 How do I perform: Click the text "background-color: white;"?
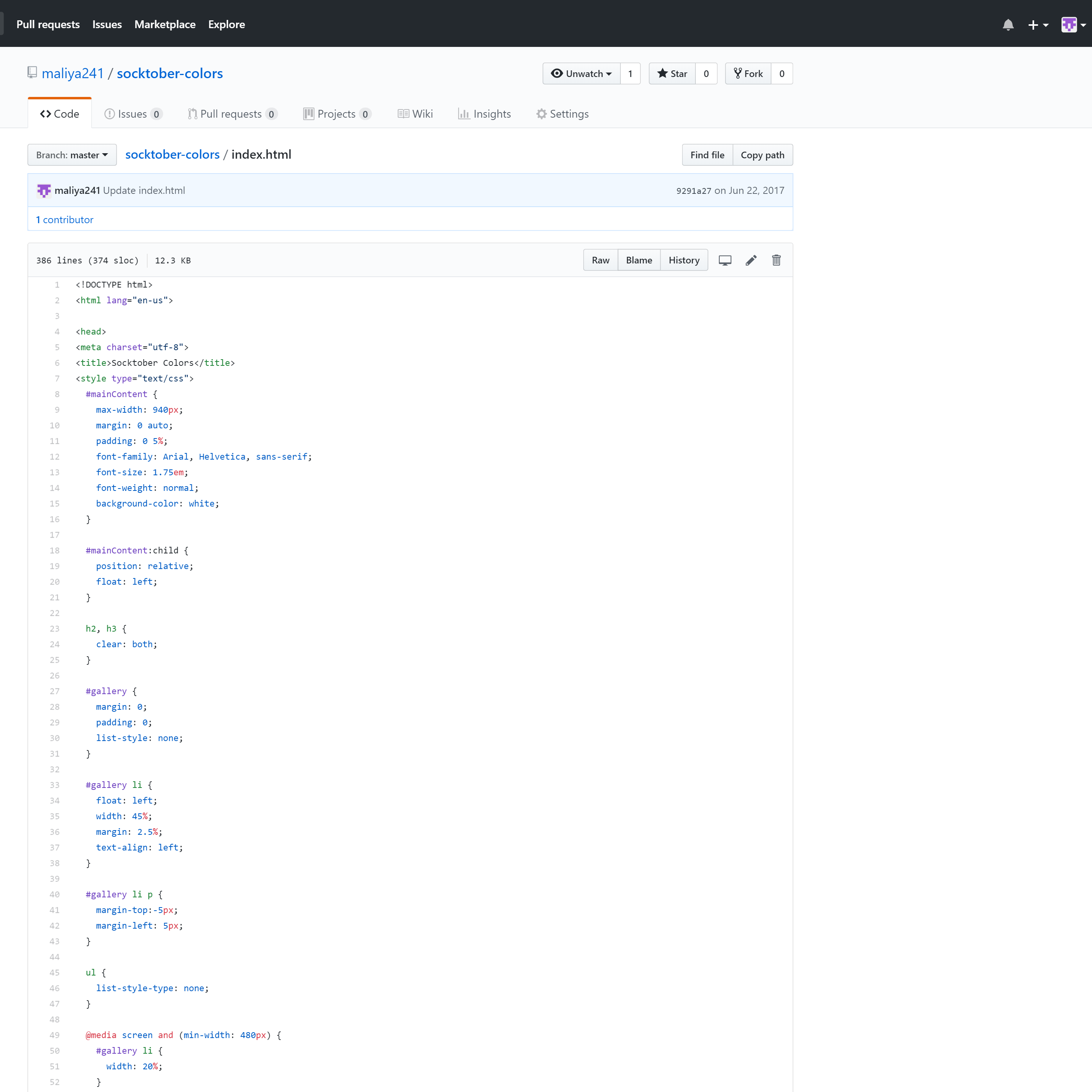click(x=157, y=503)
